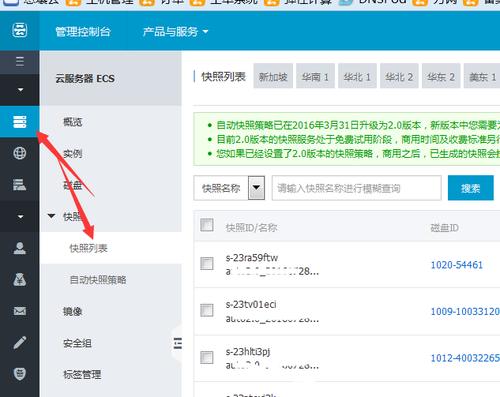Click the sidebar collapse handle icon

[178, 343]
